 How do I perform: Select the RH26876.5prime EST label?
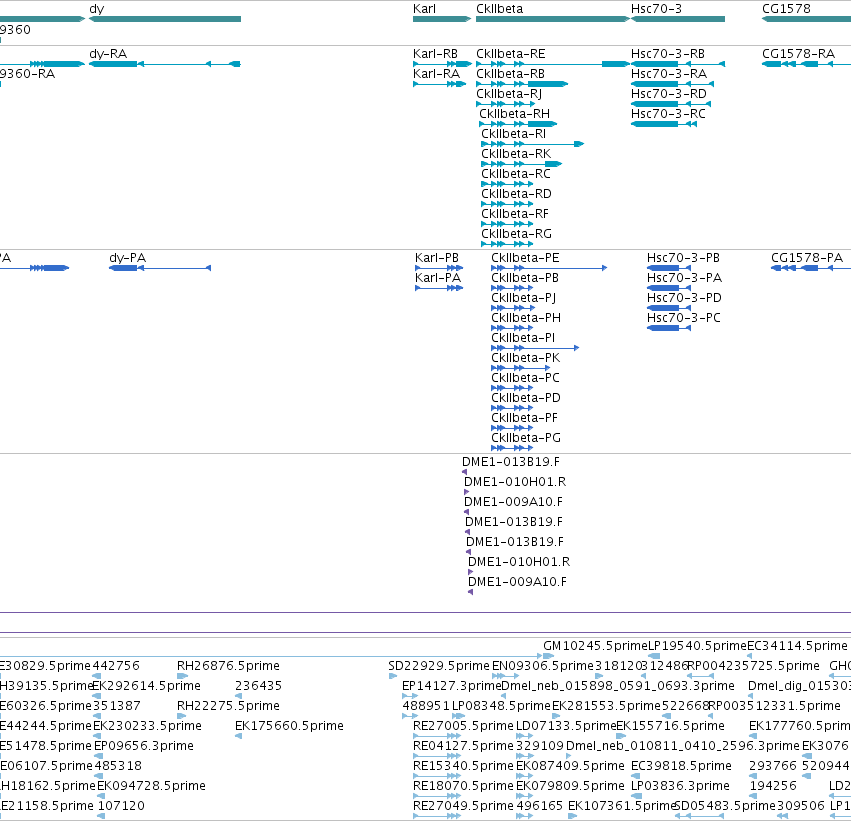click(x=228, y=666)
